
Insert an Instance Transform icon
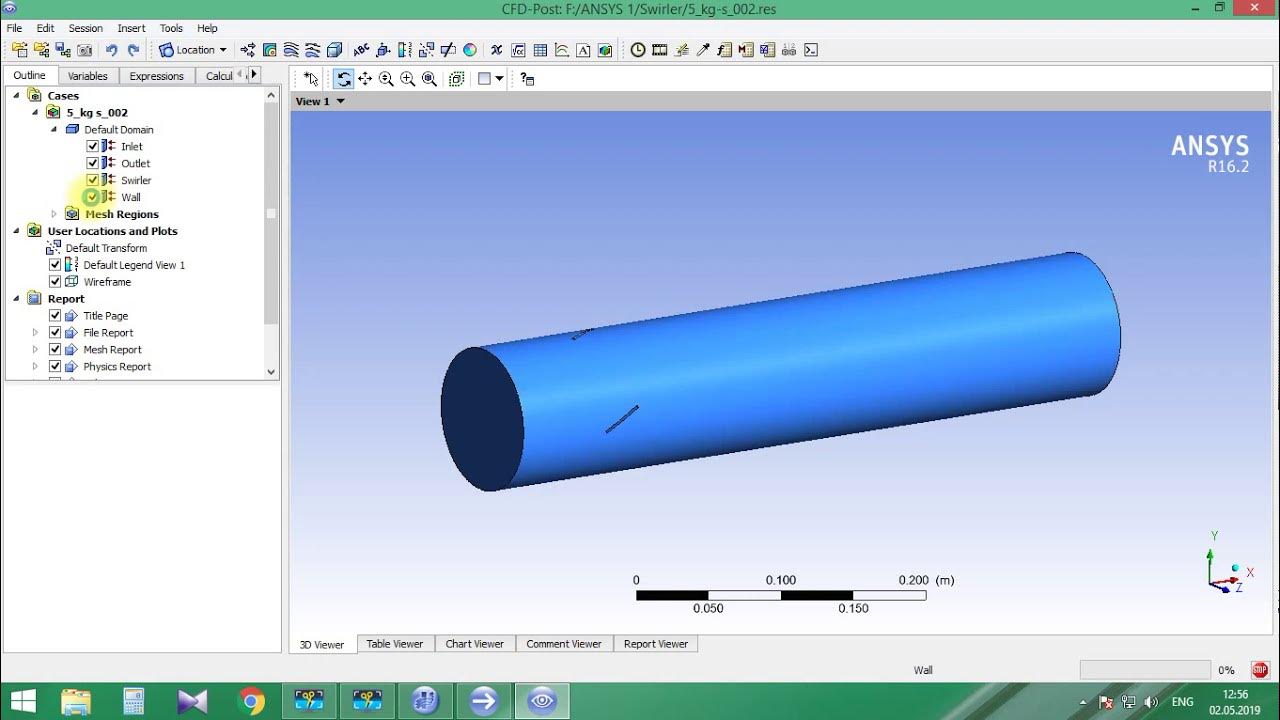click(426, 50)
